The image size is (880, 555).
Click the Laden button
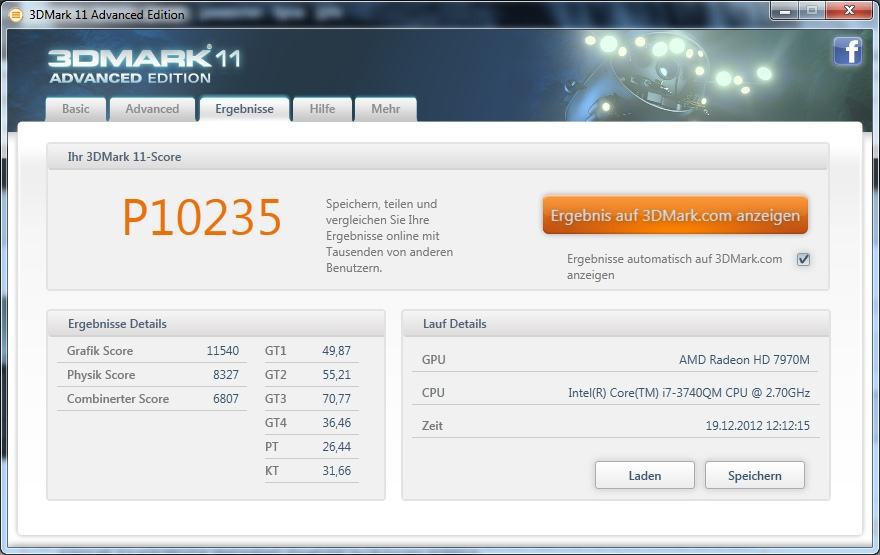tap(645, 476)
